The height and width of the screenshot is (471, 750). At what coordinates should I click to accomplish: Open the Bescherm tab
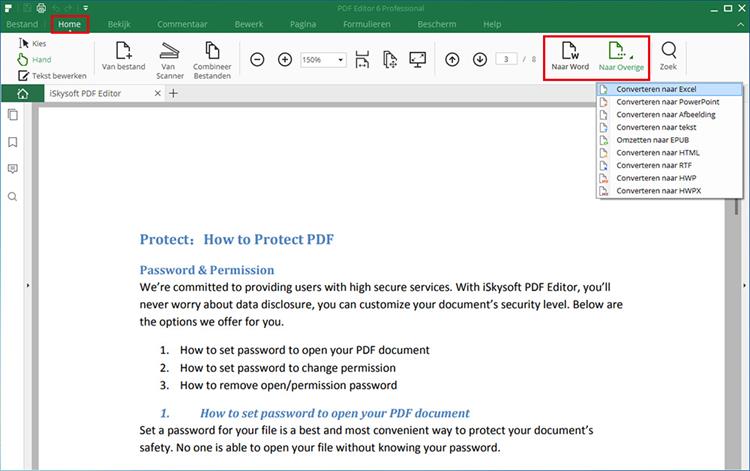[437, 24]
